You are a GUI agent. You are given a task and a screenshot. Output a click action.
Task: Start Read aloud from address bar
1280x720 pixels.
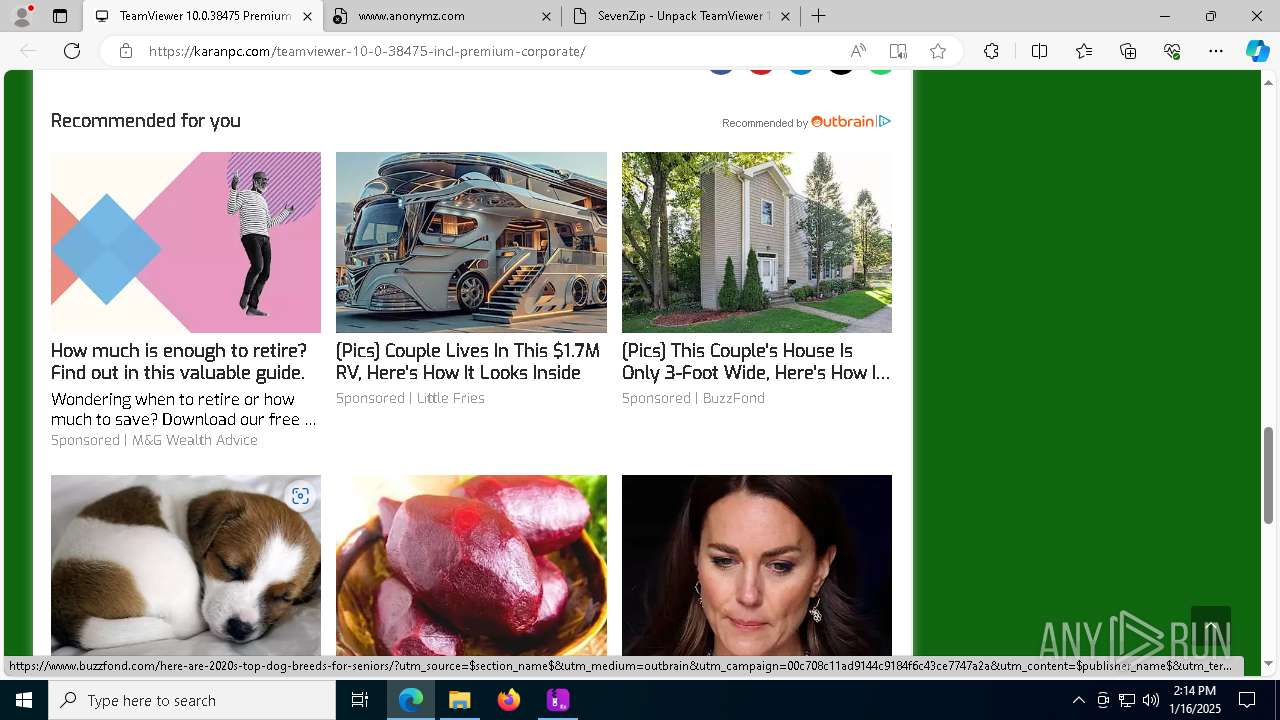858,51
